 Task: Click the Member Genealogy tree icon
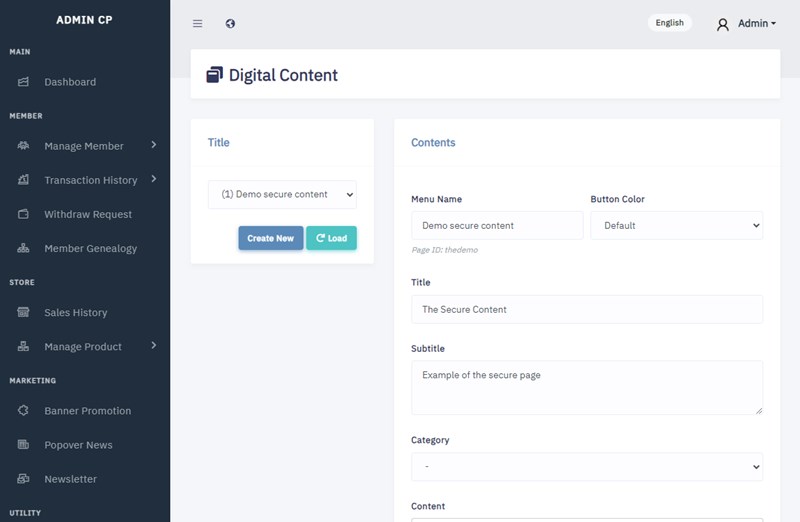(23, 248)
